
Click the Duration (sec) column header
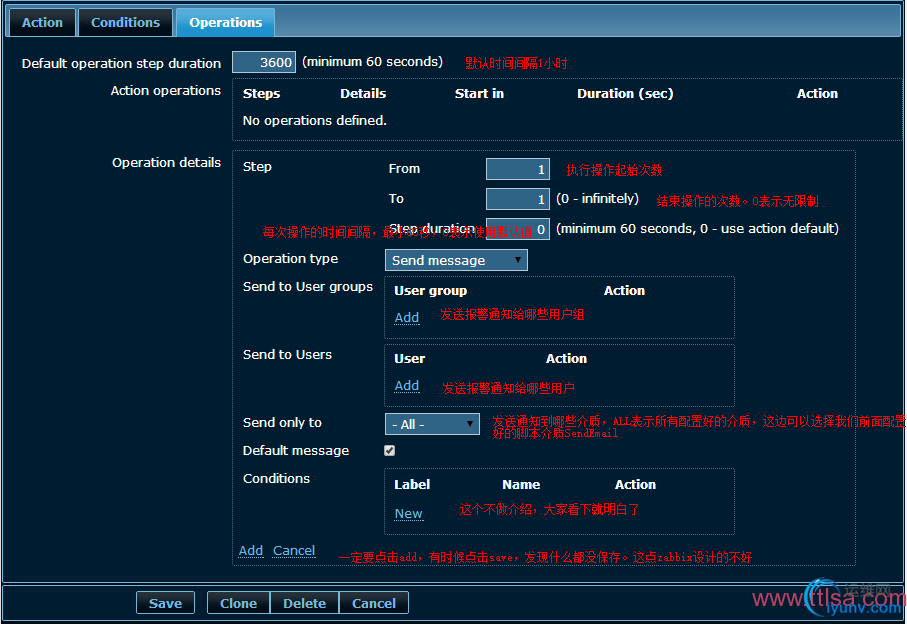coord(625,93)
